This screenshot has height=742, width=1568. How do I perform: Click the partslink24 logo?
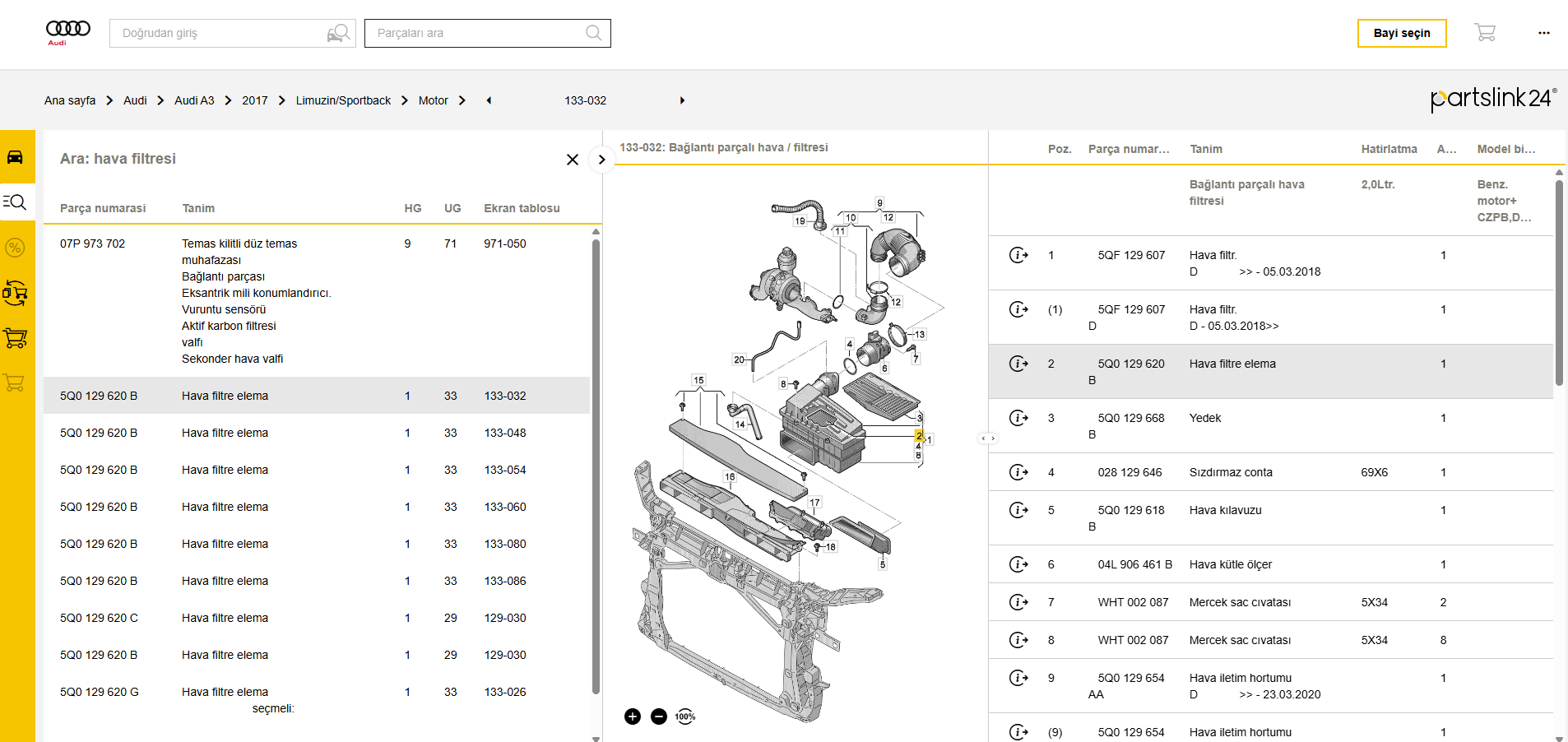(1494, 99)
